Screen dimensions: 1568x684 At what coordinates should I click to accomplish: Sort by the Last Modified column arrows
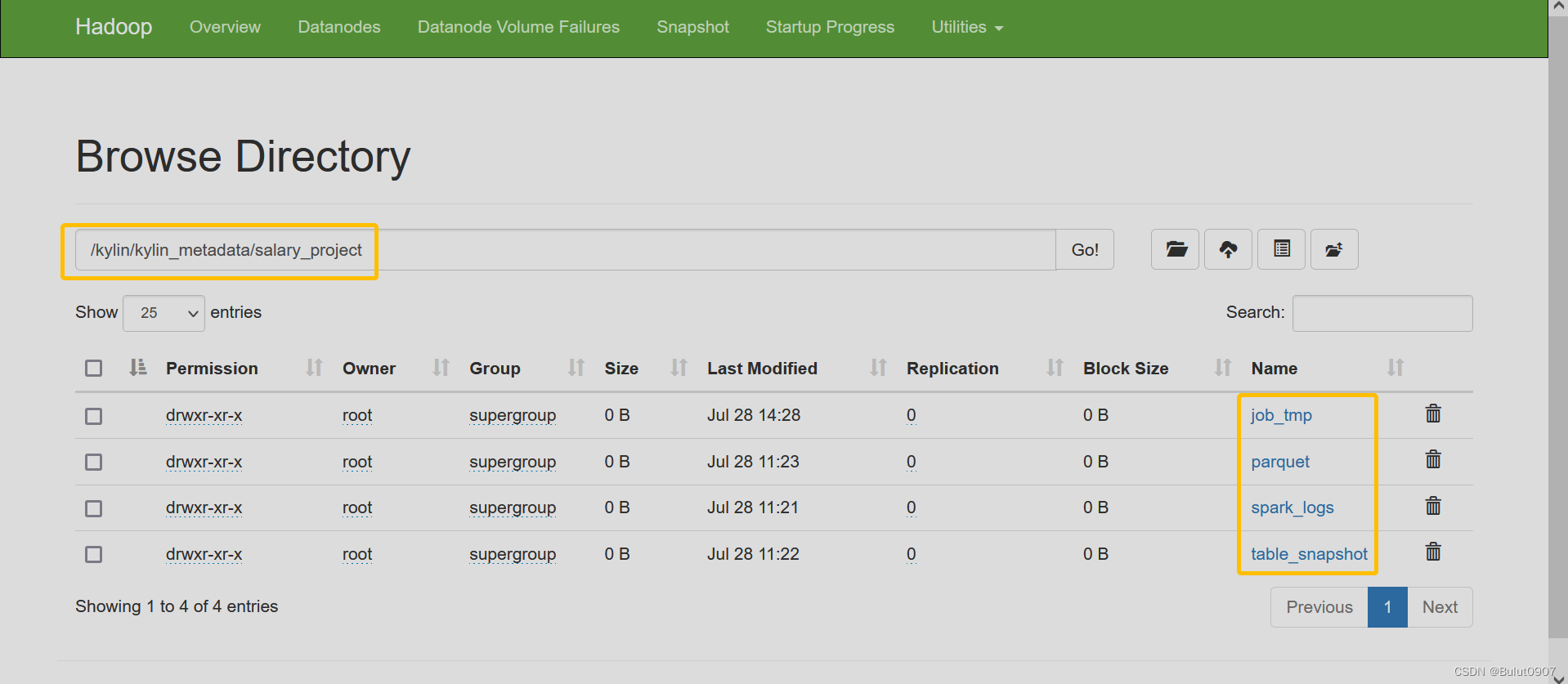point(878,368)
